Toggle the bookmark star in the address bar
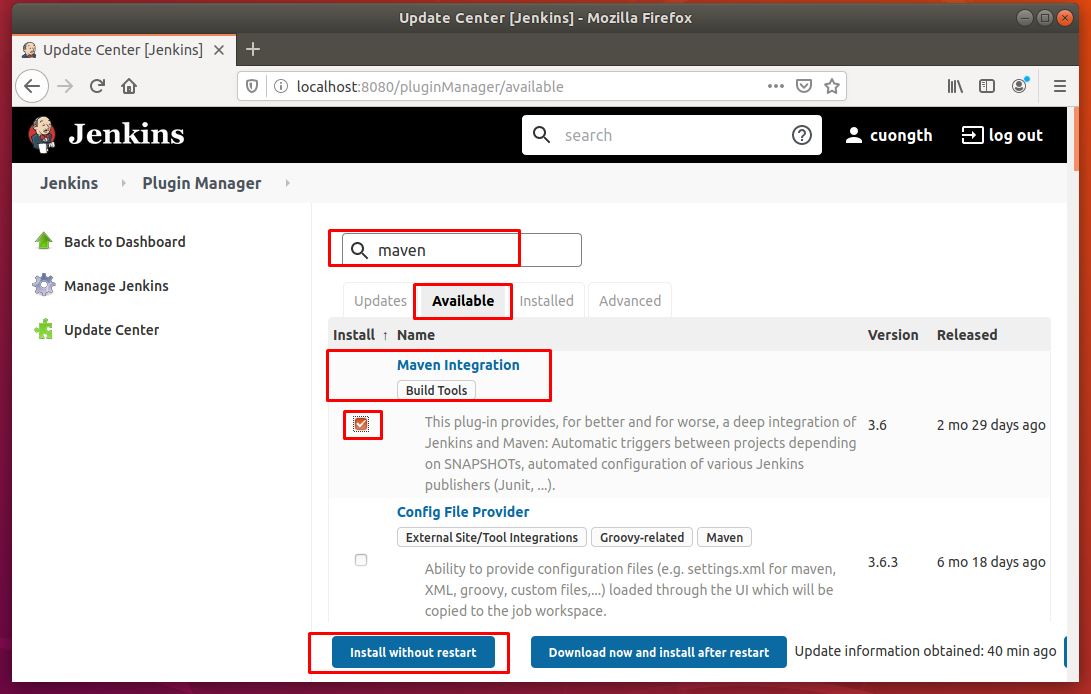Image resolution: width=1091 pixels, height=694 pixels. click(833, 86)
